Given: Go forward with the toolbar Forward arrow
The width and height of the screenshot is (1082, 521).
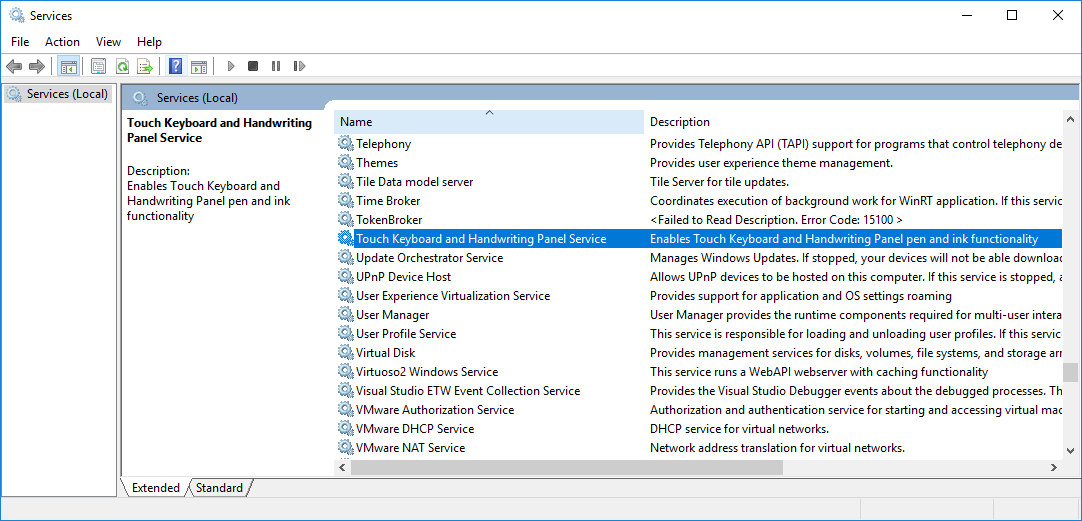Looking at the screenshot, I should click(x=37, y=66).
